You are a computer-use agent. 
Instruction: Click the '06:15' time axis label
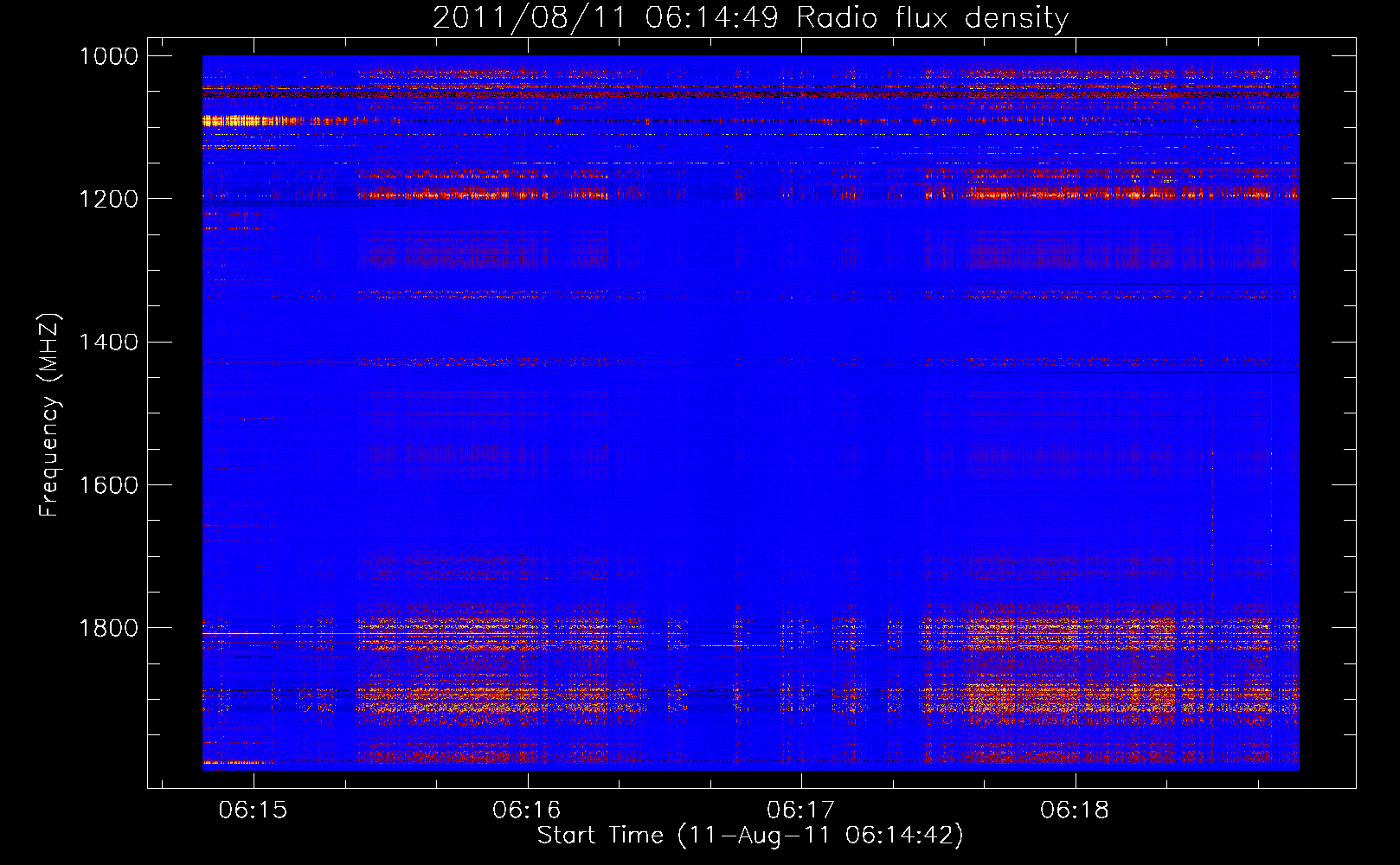coord(253,811)
